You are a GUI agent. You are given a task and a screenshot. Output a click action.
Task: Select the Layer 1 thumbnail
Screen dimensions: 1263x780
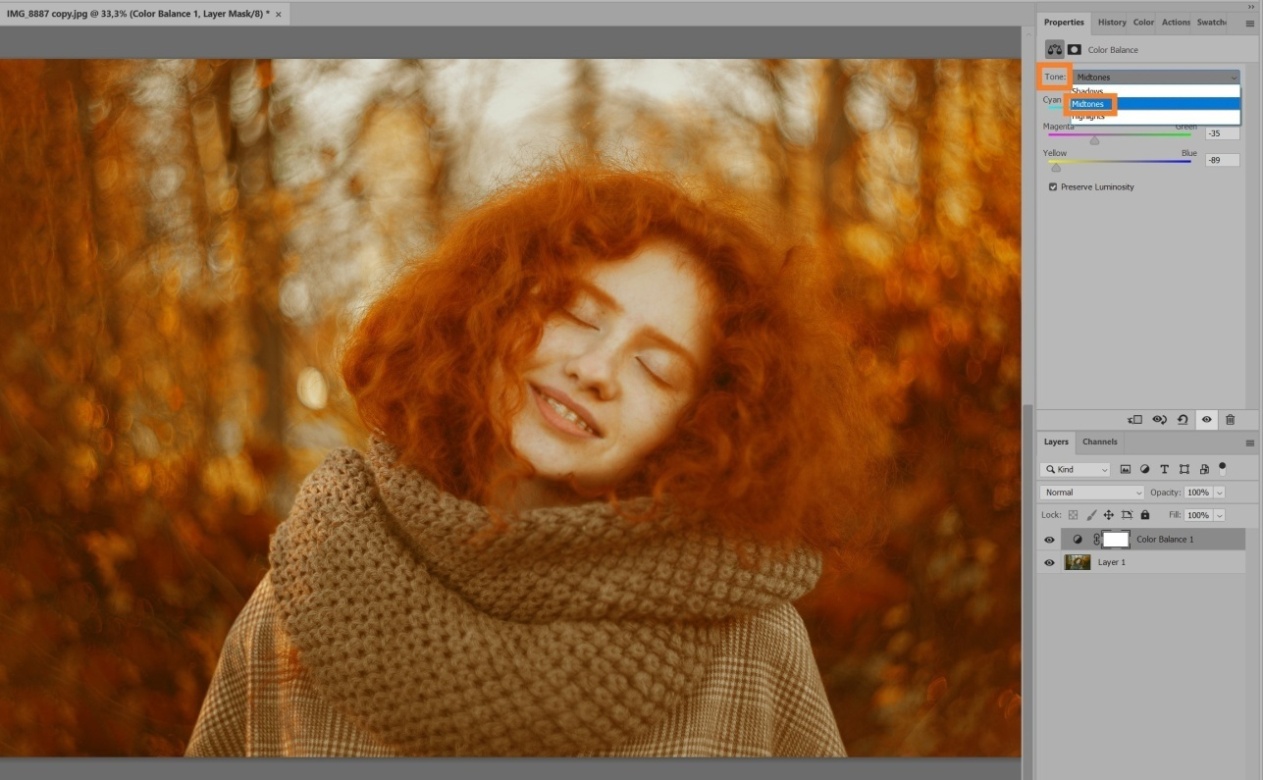pos(1077,563)
